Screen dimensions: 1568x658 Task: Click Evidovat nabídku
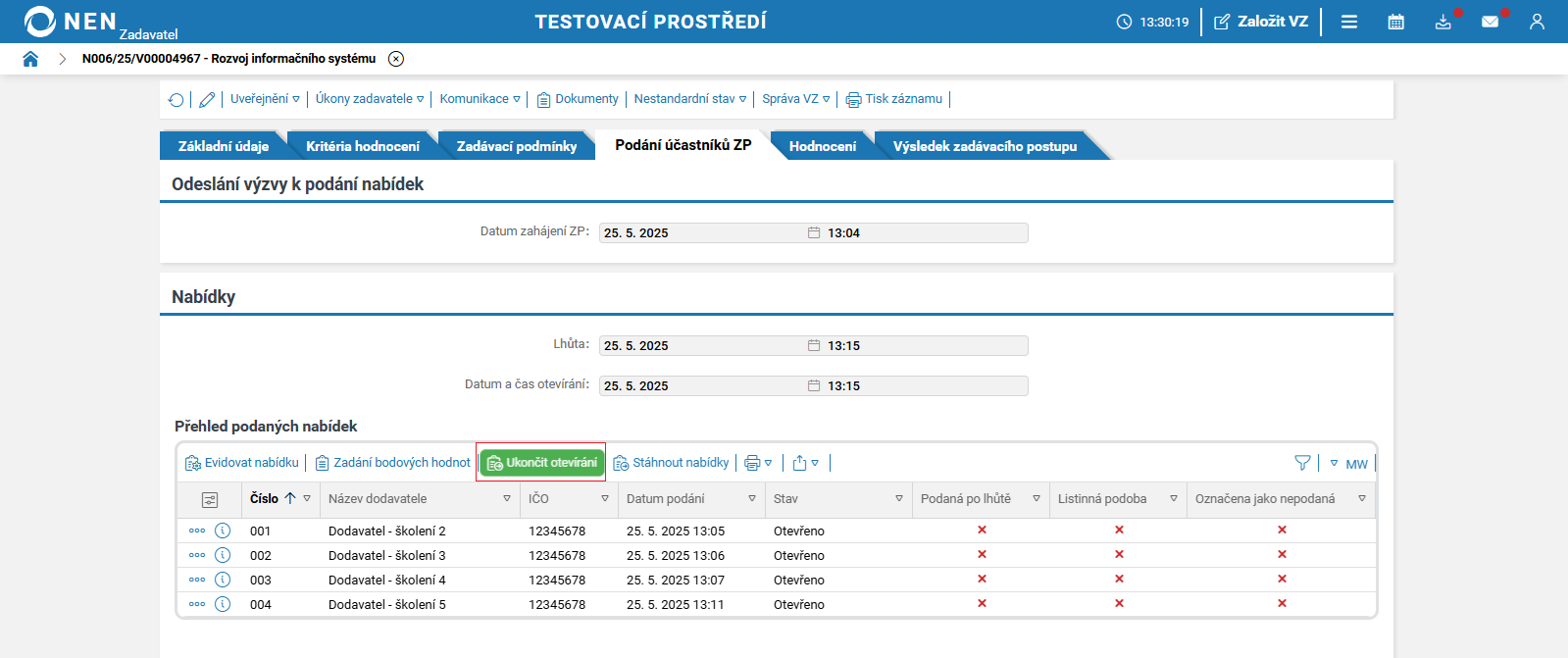pyautogui.click(x=242, y=463)
